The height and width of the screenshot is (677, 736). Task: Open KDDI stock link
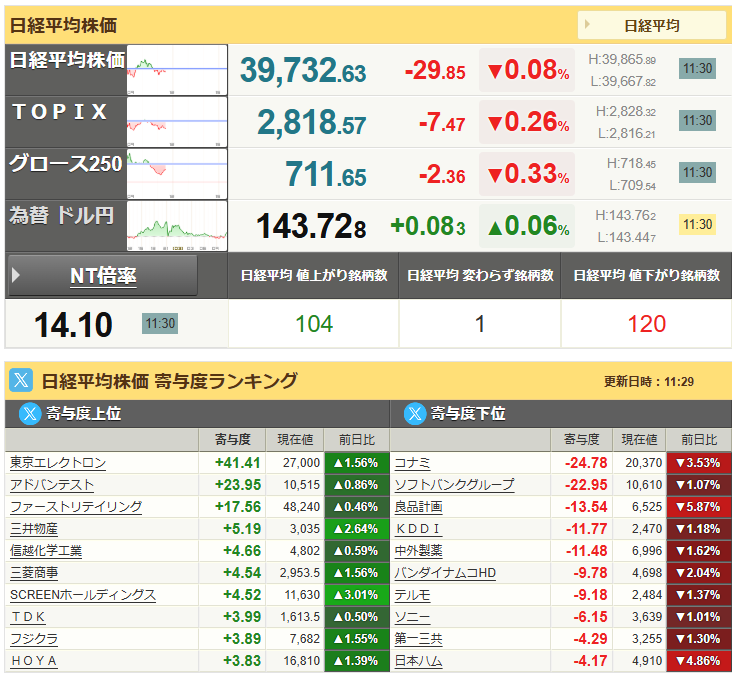[418, 529]
